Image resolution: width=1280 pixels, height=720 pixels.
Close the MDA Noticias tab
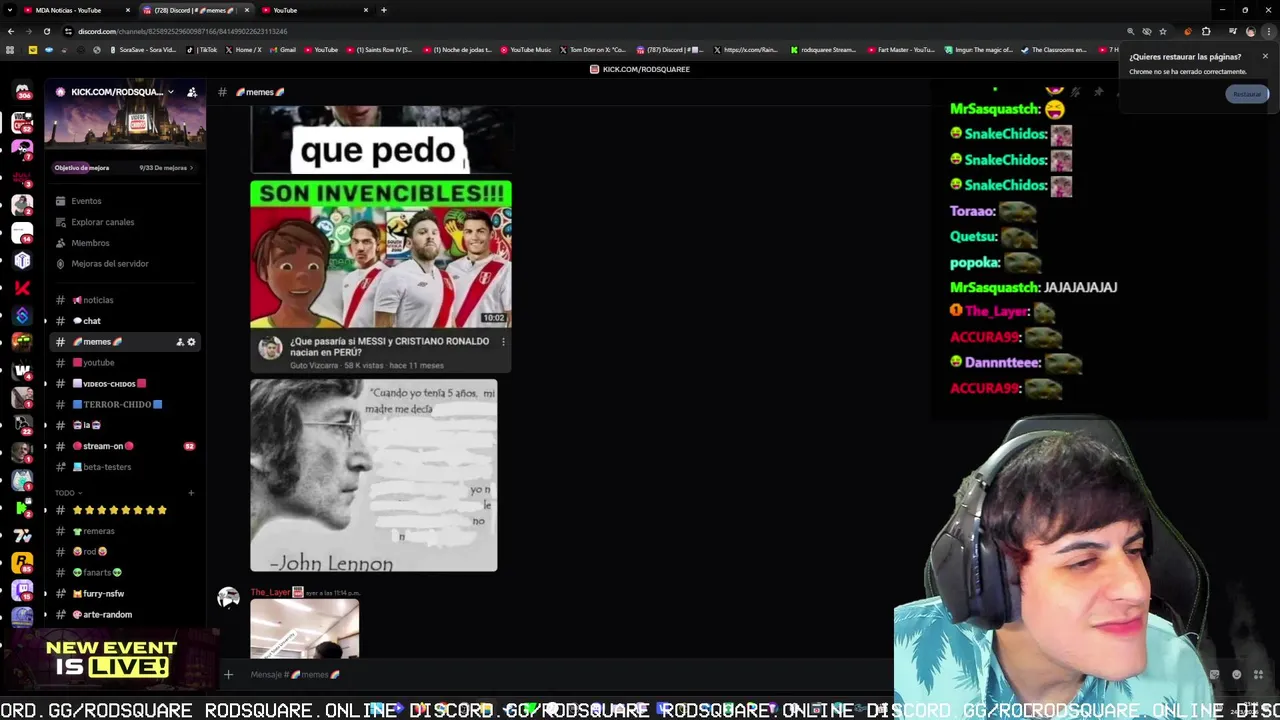click(x=128, y=10)
